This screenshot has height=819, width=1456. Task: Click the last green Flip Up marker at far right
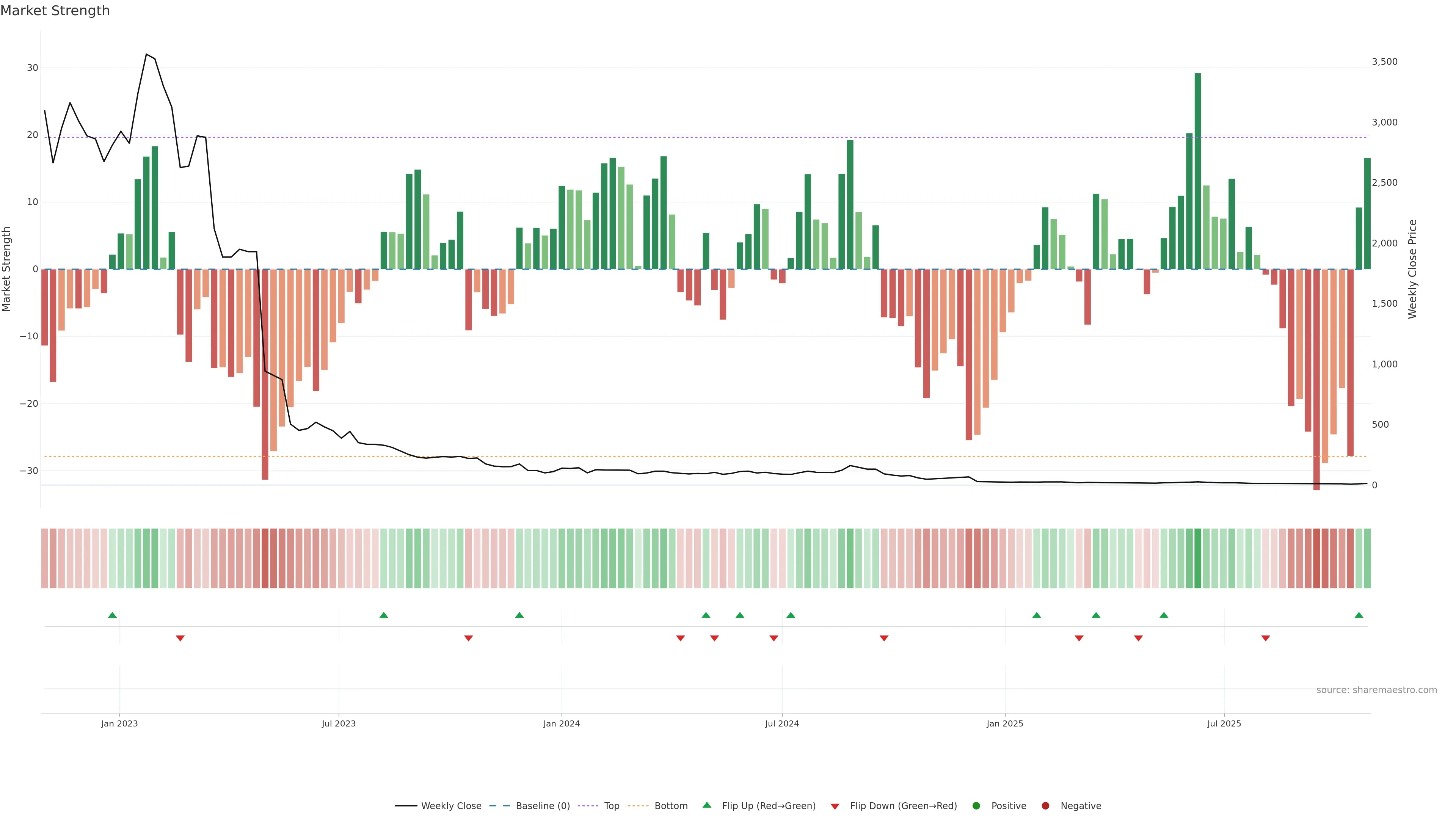pyautogui.click(x=1359, y=615)
